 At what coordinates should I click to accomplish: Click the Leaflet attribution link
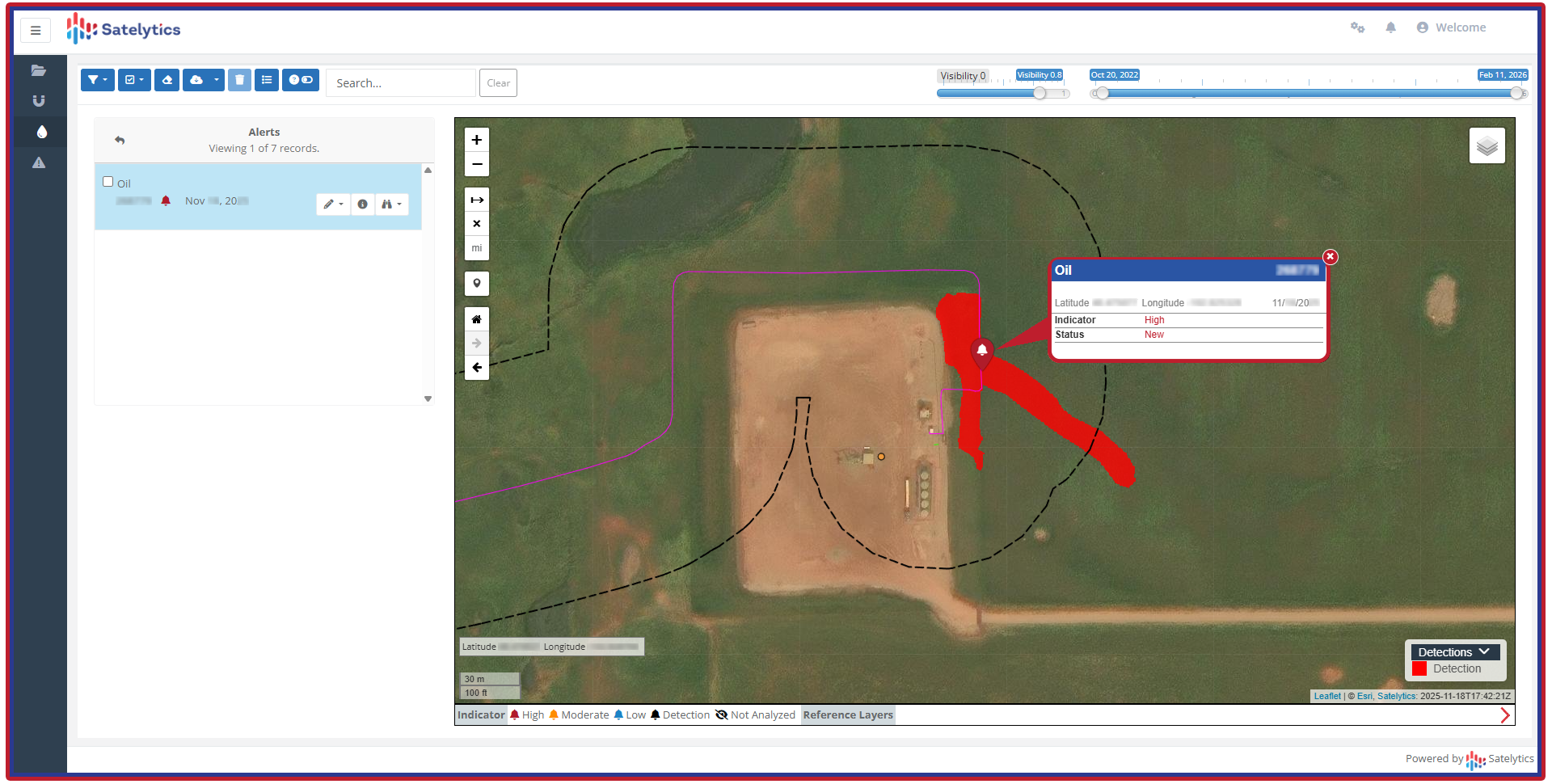tap(1326, 696)
